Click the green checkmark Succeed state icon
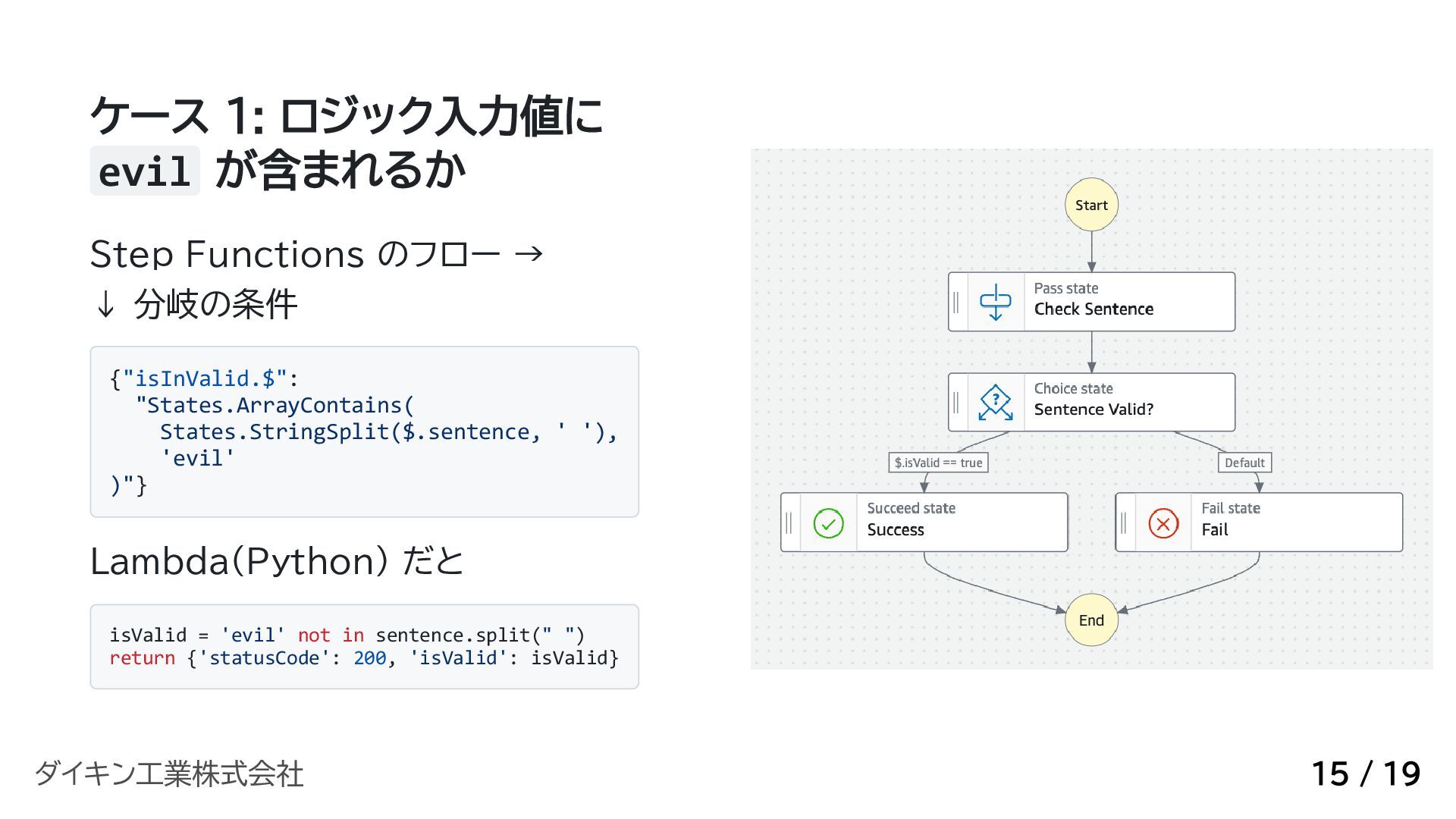 [x=828, y=523]
